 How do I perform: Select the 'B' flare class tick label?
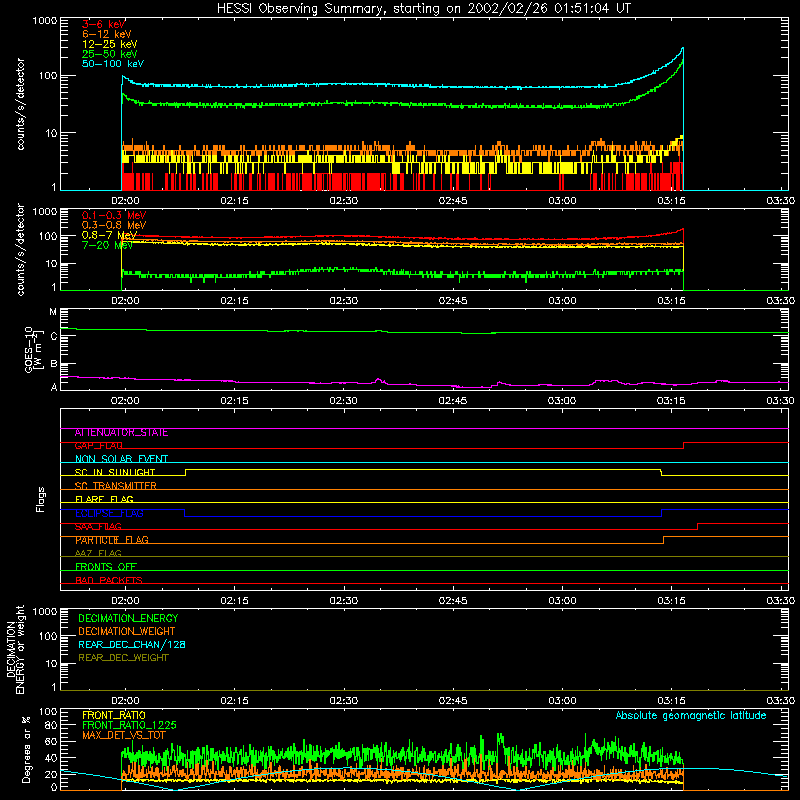54,364
